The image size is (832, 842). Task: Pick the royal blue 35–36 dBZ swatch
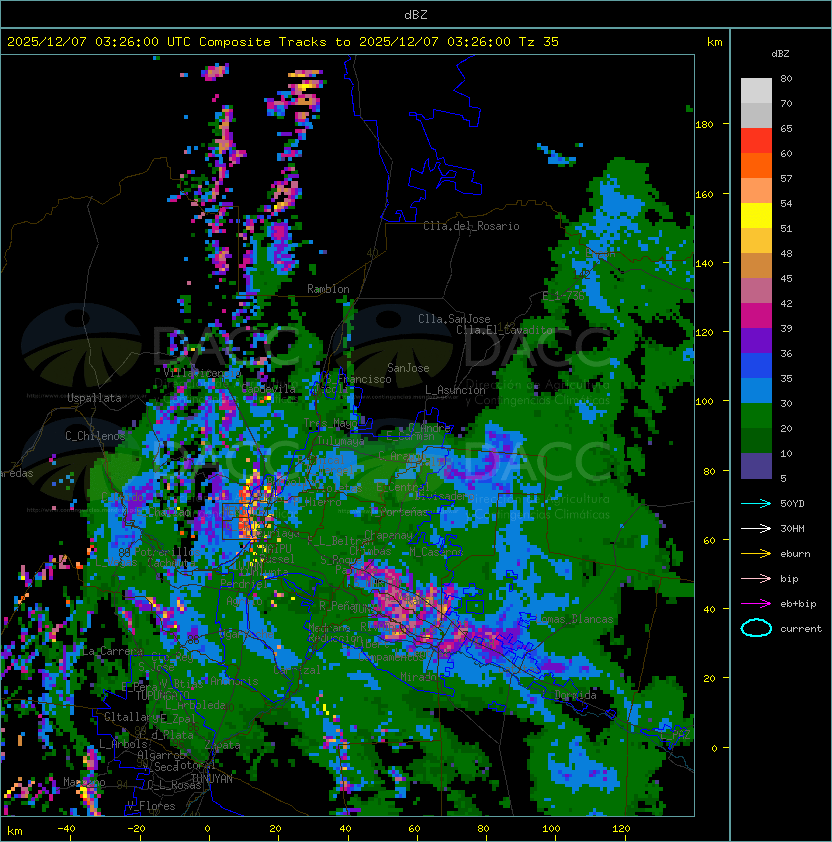point(756,366)
